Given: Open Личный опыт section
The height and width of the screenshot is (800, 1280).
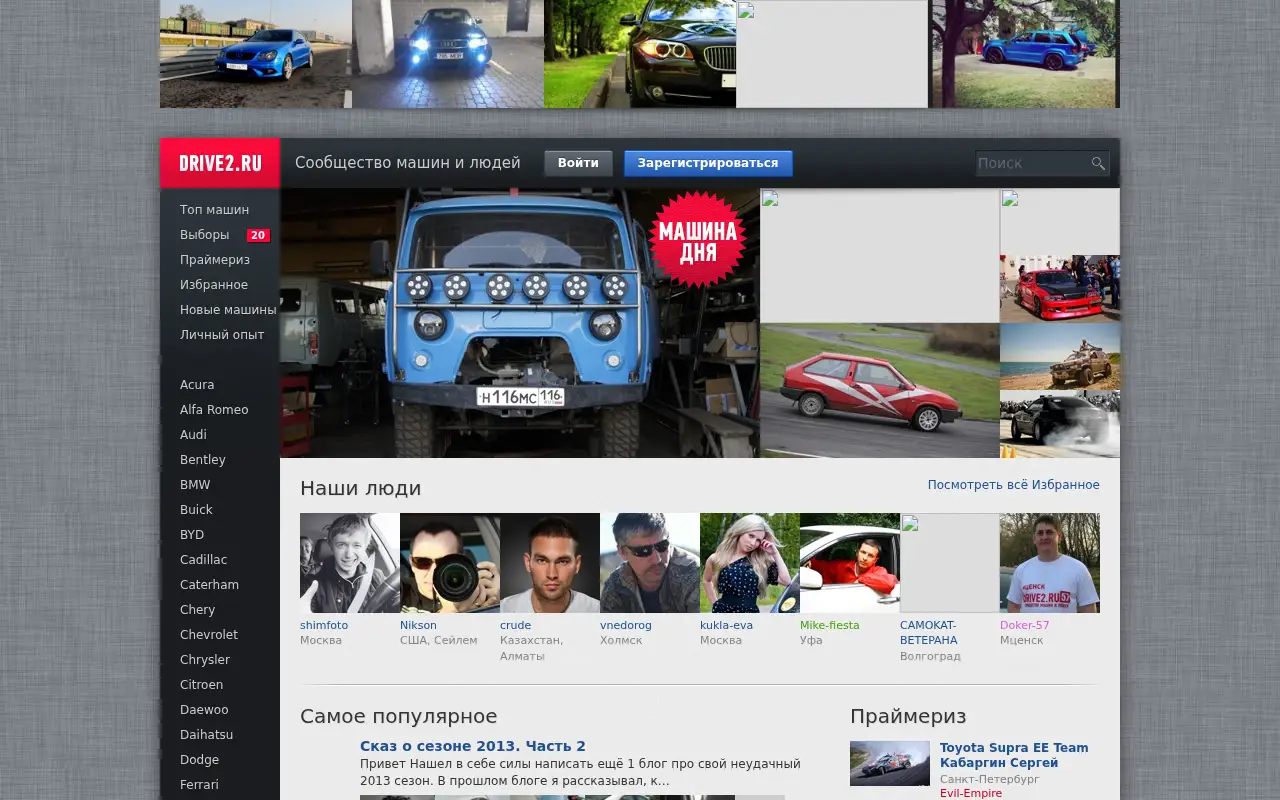Looking at the screenshot, I should click(222, 335).
